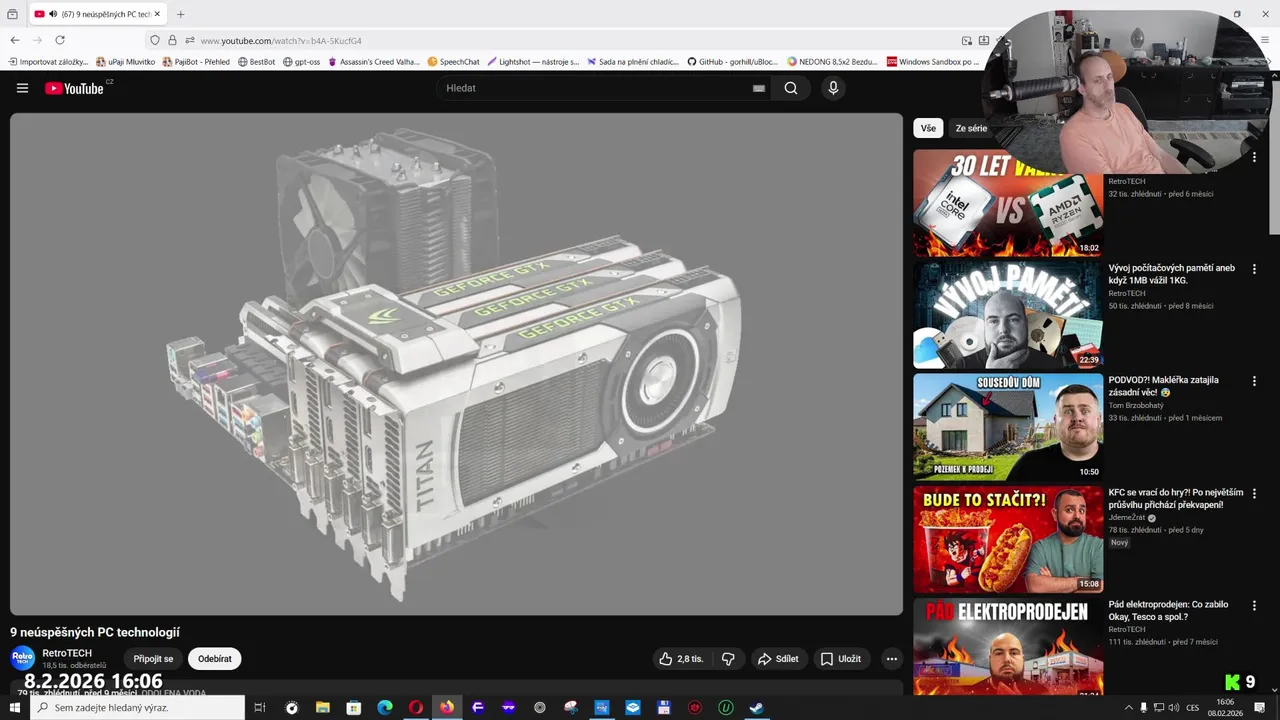Image resolution: width=1280 pixels, height=720 pixels.
Task: Open the Sousedův dům video thumbnail
Action: point(1008,427)
